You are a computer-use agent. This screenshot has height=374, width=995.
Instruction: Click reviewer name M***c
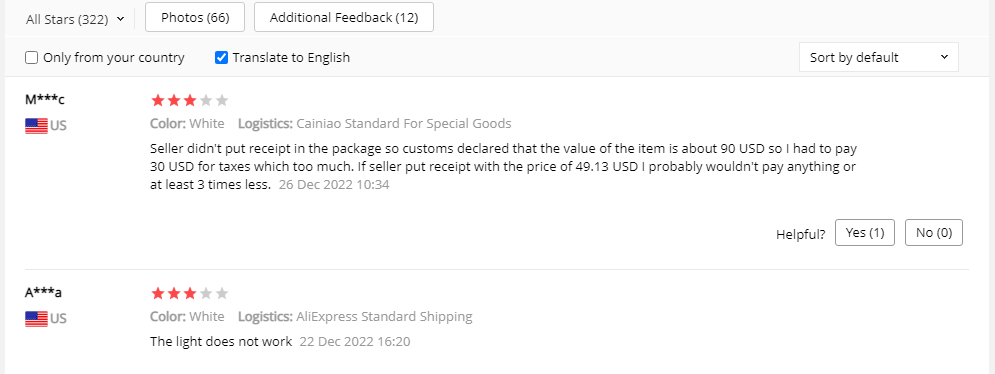[44, 99]
